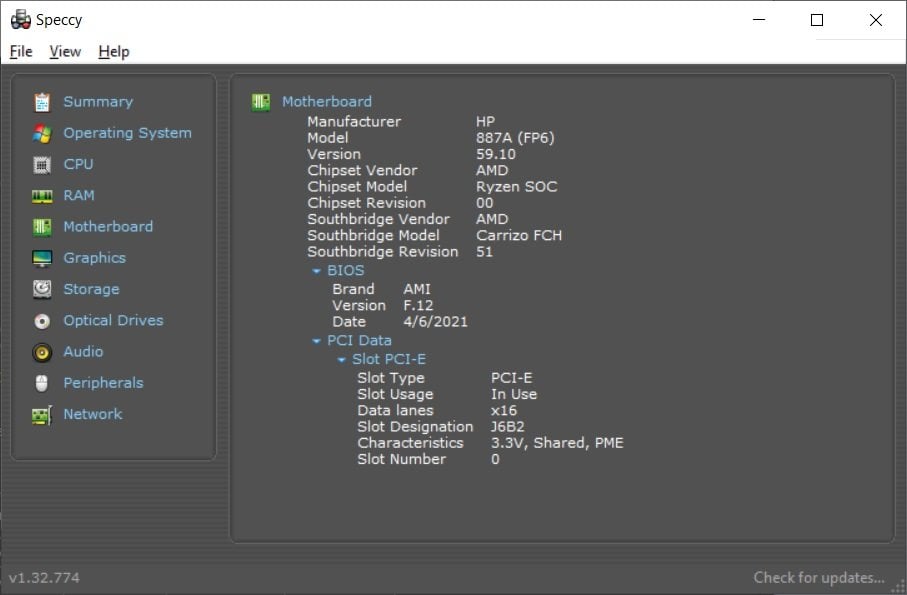Grab the resize grip at window corner
907x595 pixels.
pos(899,587)
